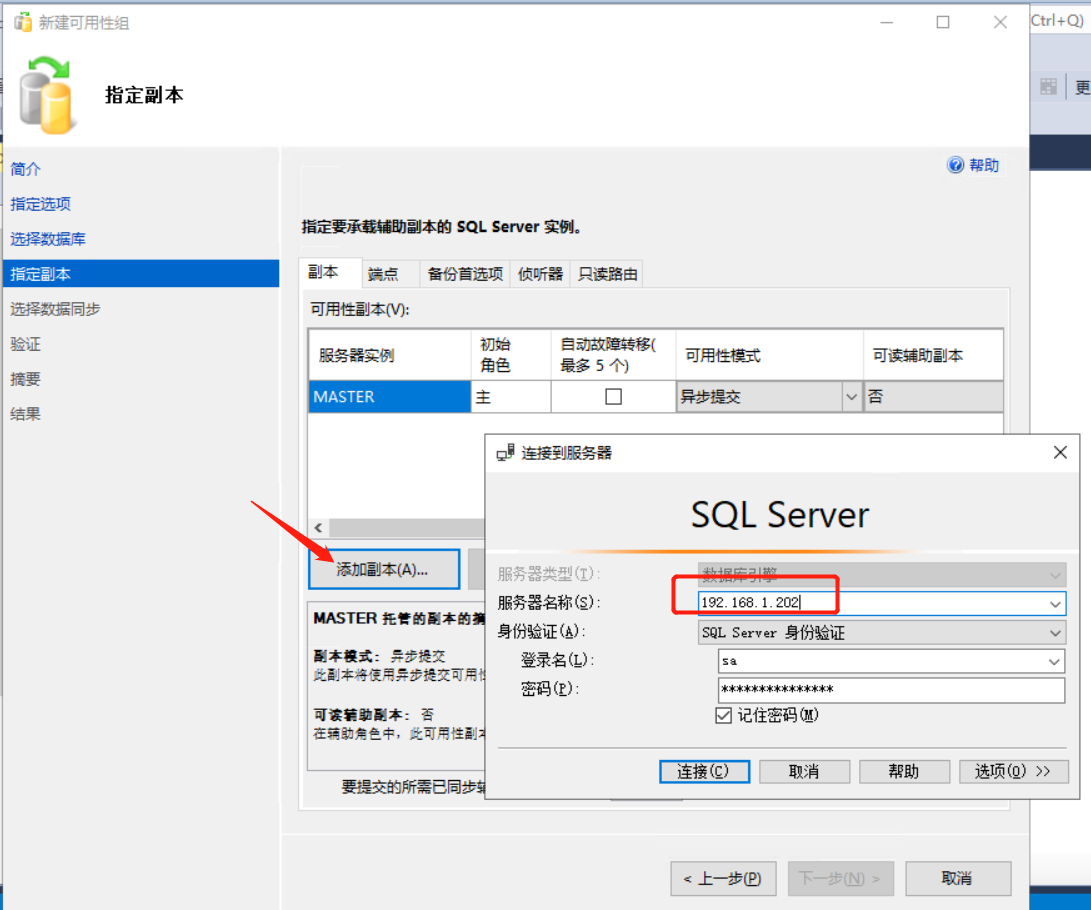Open availability mode dropdown for MASTER
This screenshot has height=910, width=1091.
(x=851, y=397)
